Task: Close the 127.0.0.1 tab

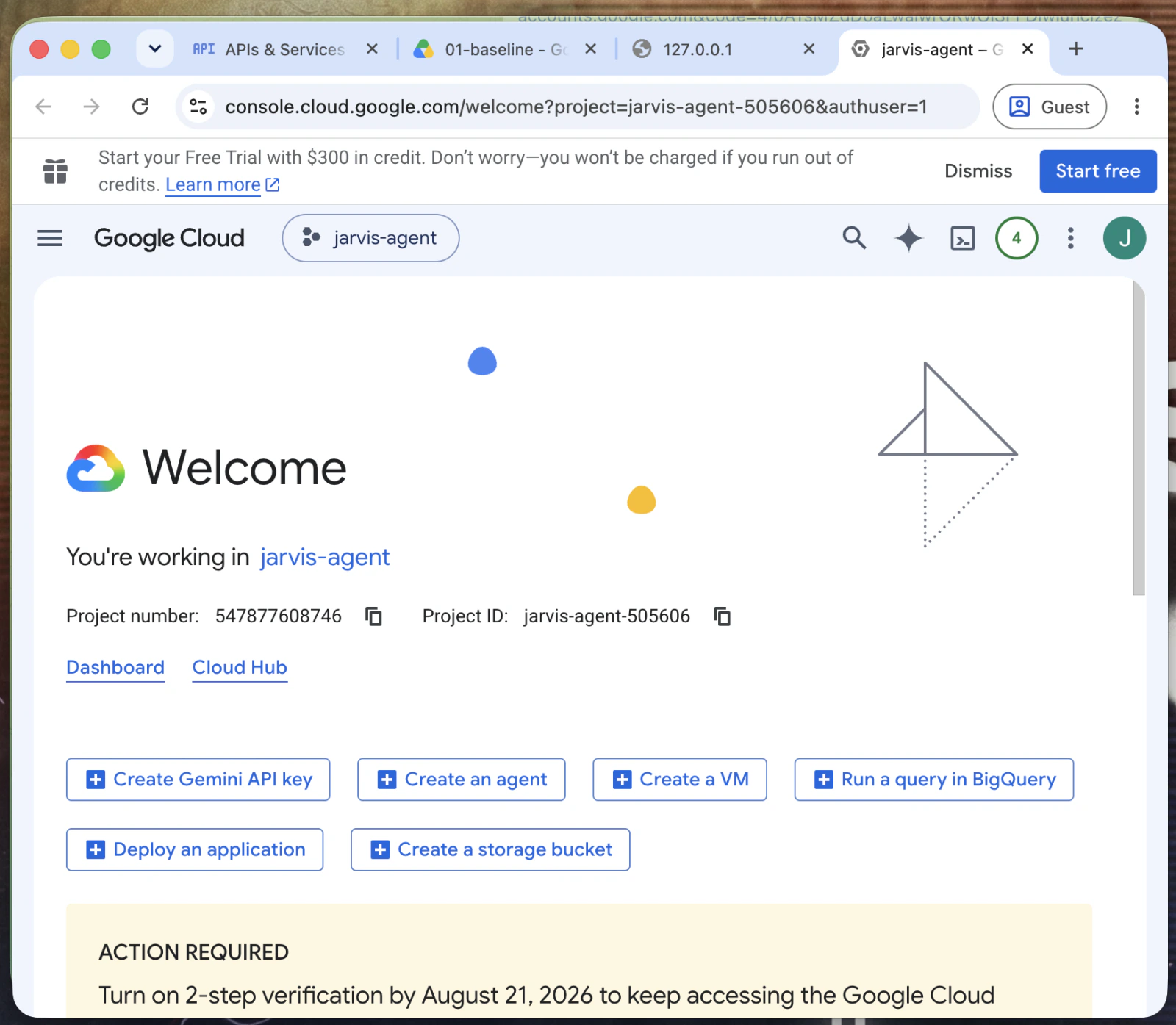Action: [809, 48]
